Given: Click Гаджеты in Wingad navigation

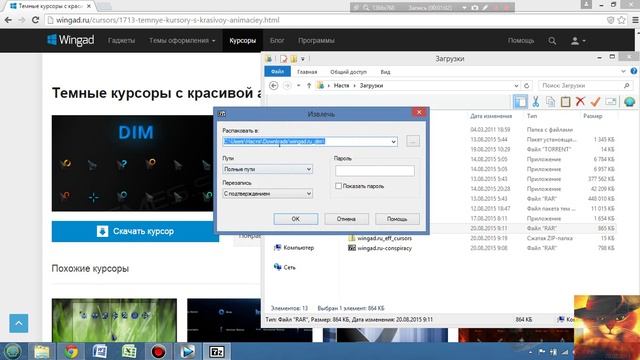Looking at the screenshot, I should (121, 40).
